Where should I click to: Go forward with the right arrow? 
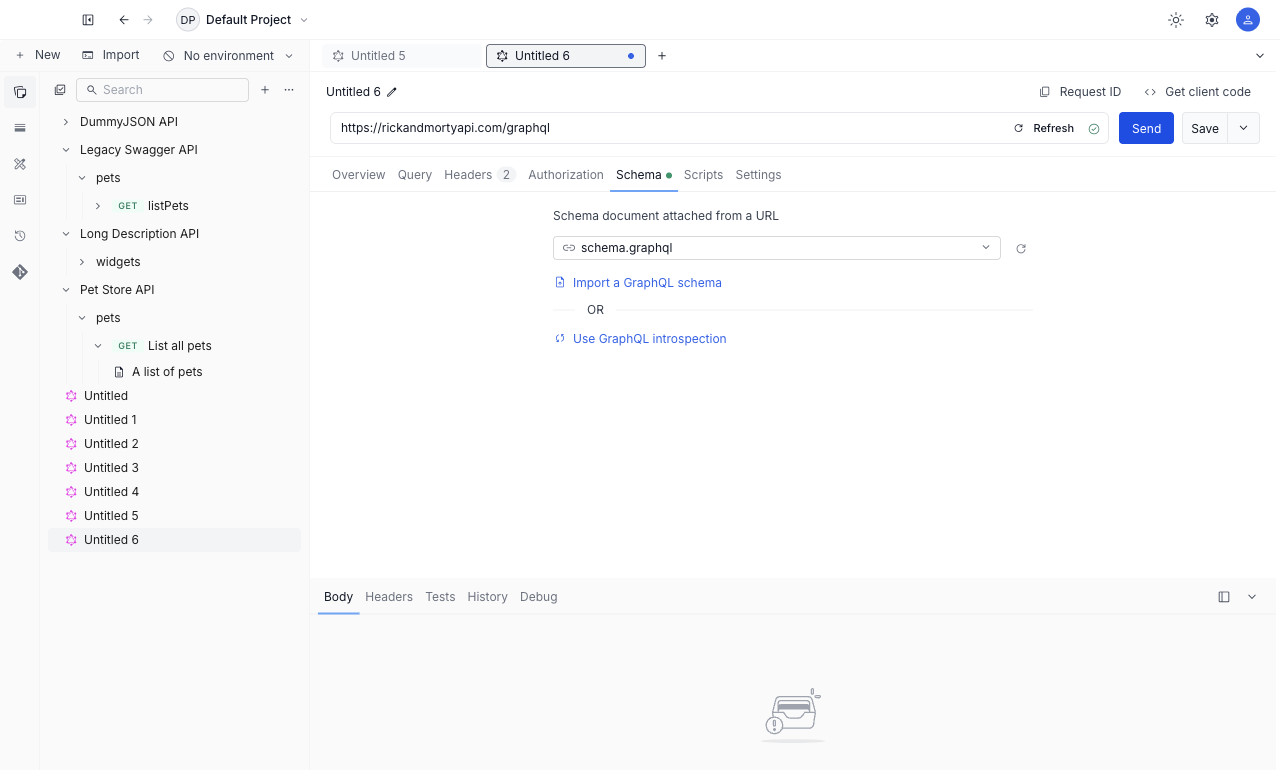click(148, 20)
